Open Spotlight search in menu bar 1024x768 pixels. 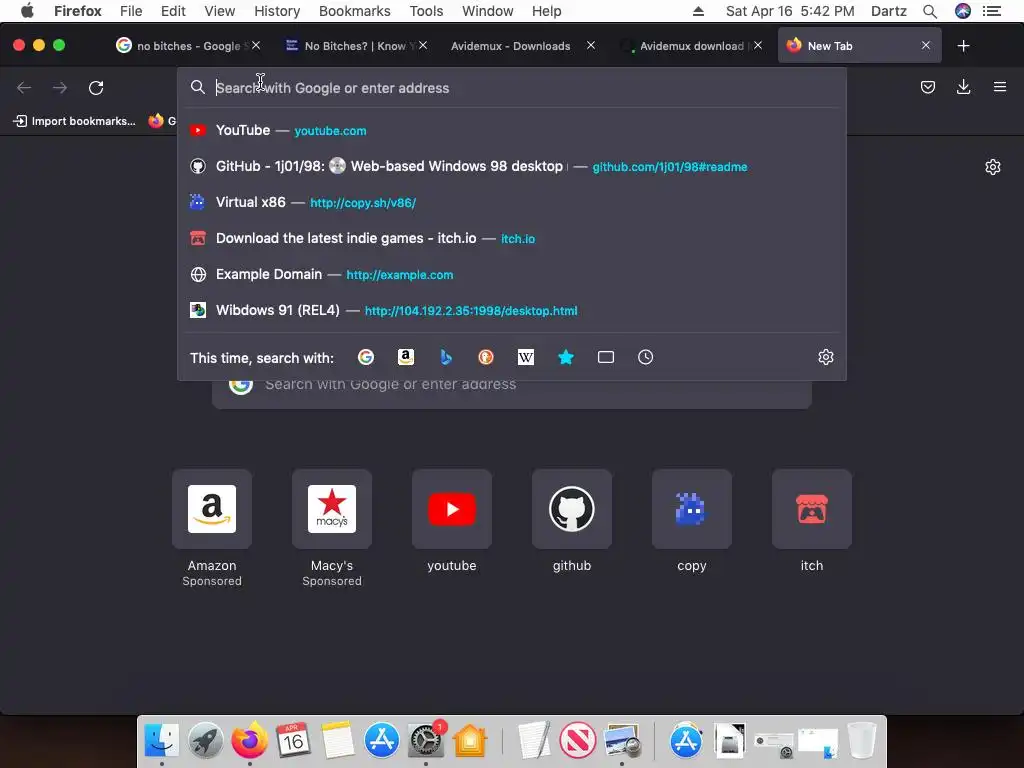pos(930,11)
